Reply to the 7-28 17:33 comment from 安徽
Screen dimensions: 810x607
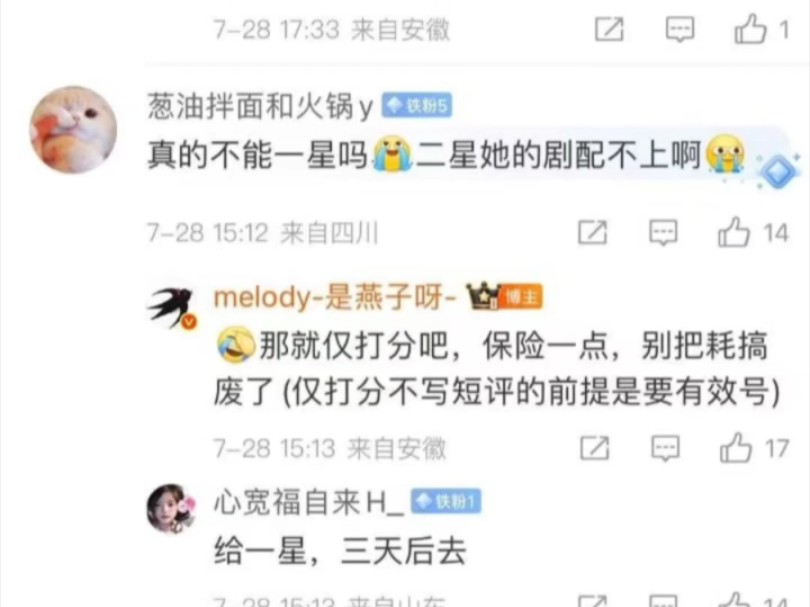(680, 29)
